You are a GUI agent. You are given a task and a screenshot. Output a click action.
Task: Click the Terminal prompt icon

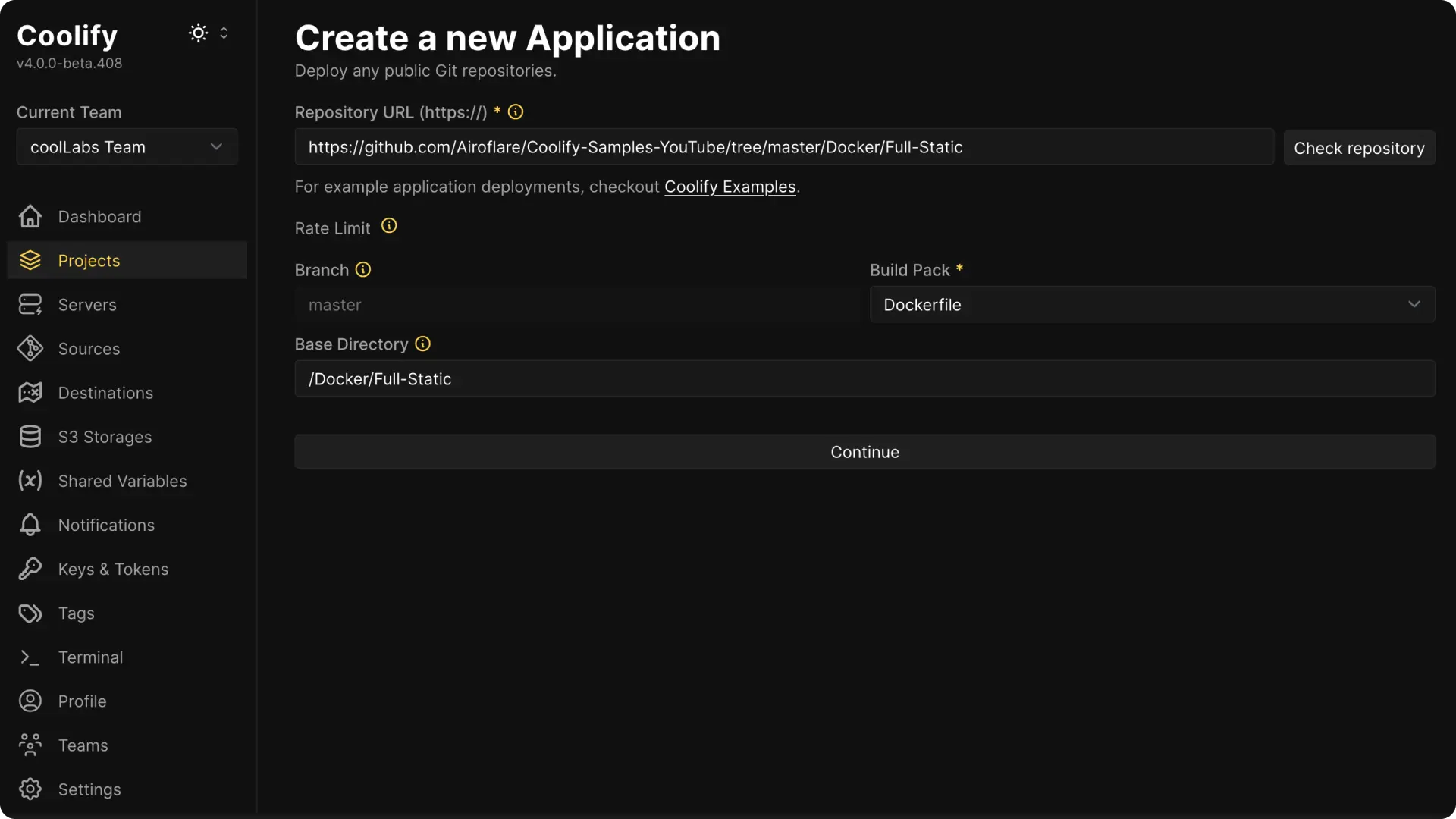[30, 657]
